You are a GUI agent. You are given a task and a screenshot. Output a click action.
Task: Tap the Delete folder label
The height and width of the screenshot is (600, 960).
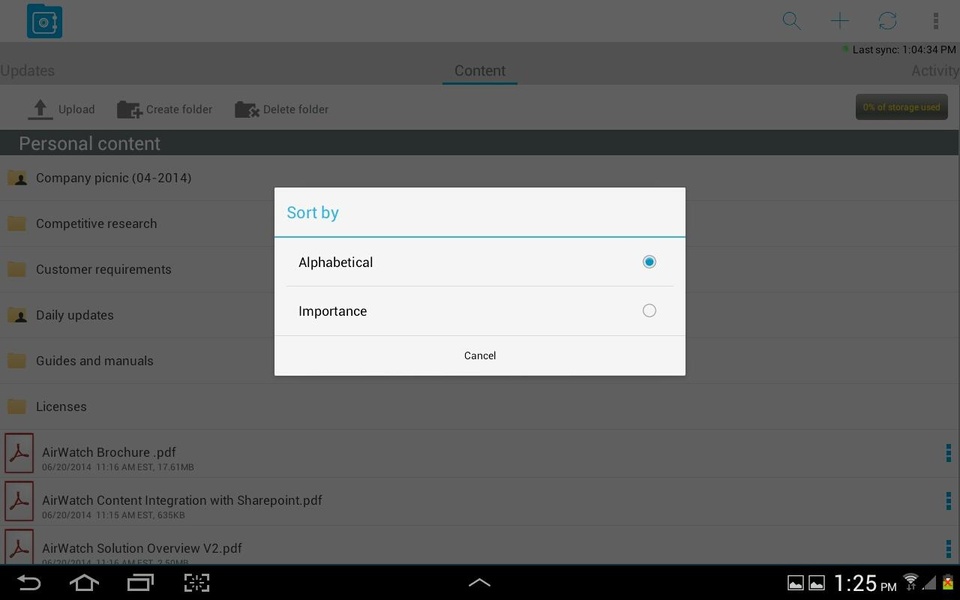(296, 110)
